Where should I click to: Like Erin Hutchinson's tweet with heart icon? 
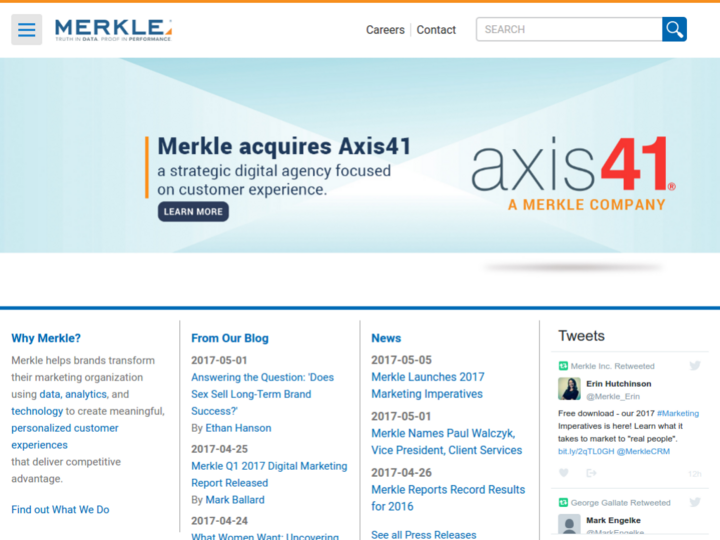(x=564, y=473)
